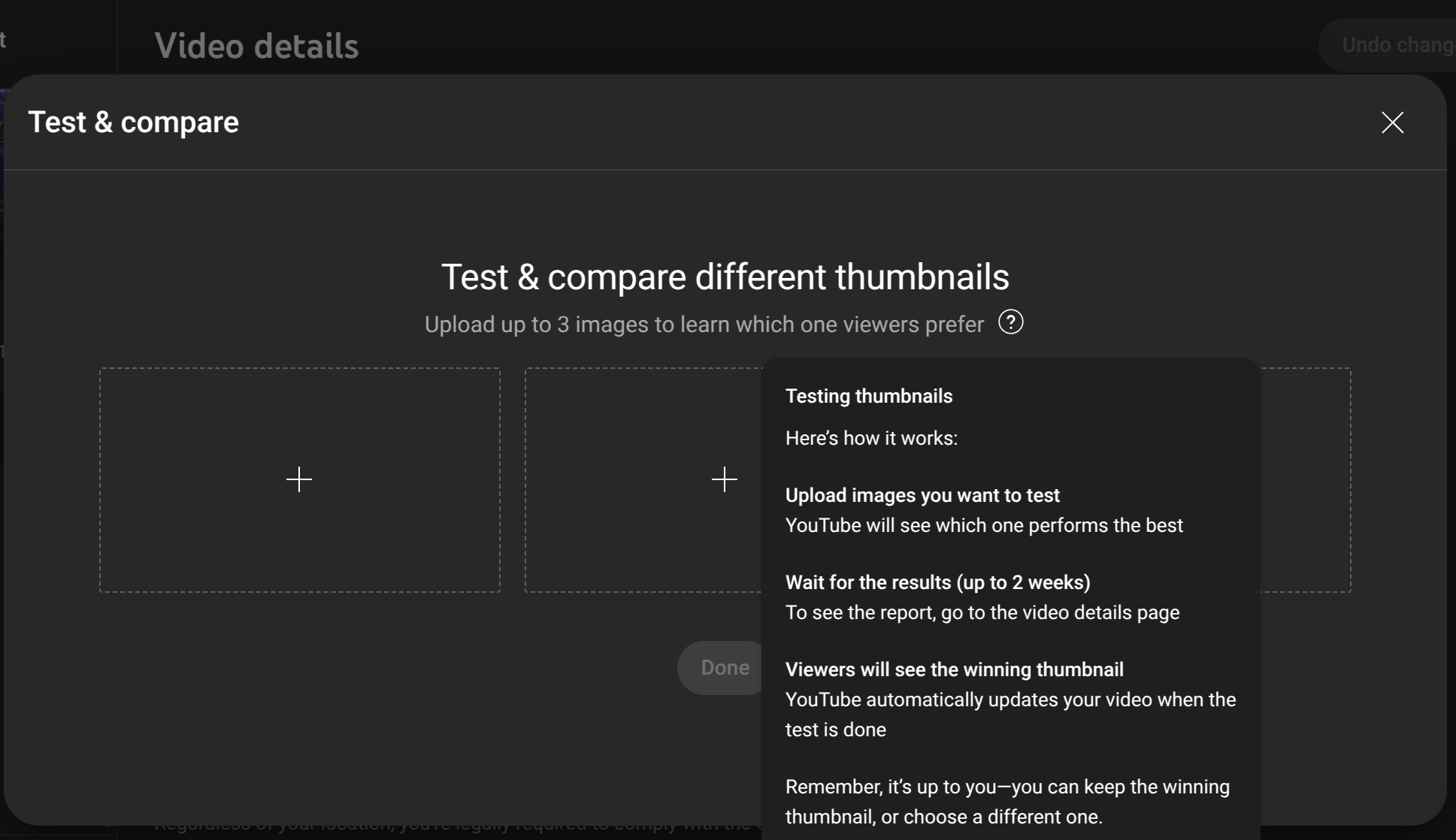Image resolution: width=1456 pixels, height=840 pixels.
Task: Click the Done button
Action: (x=720, y=668)
